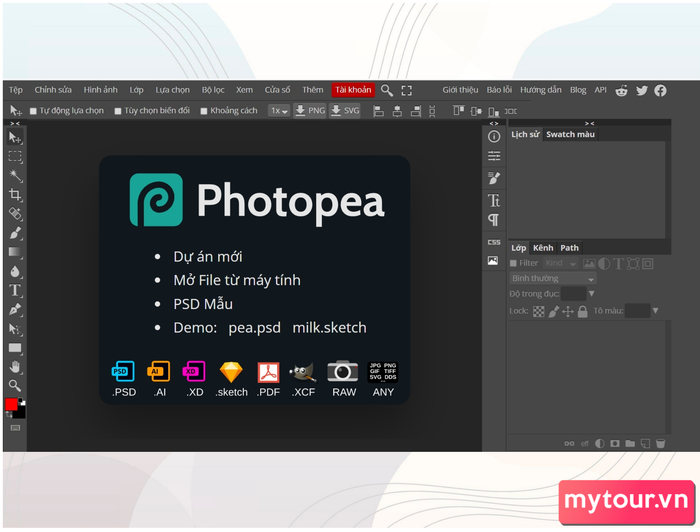Select the Path Select tool
The image size is (700, 532).
pyautogui.click(x=15, y=329)
